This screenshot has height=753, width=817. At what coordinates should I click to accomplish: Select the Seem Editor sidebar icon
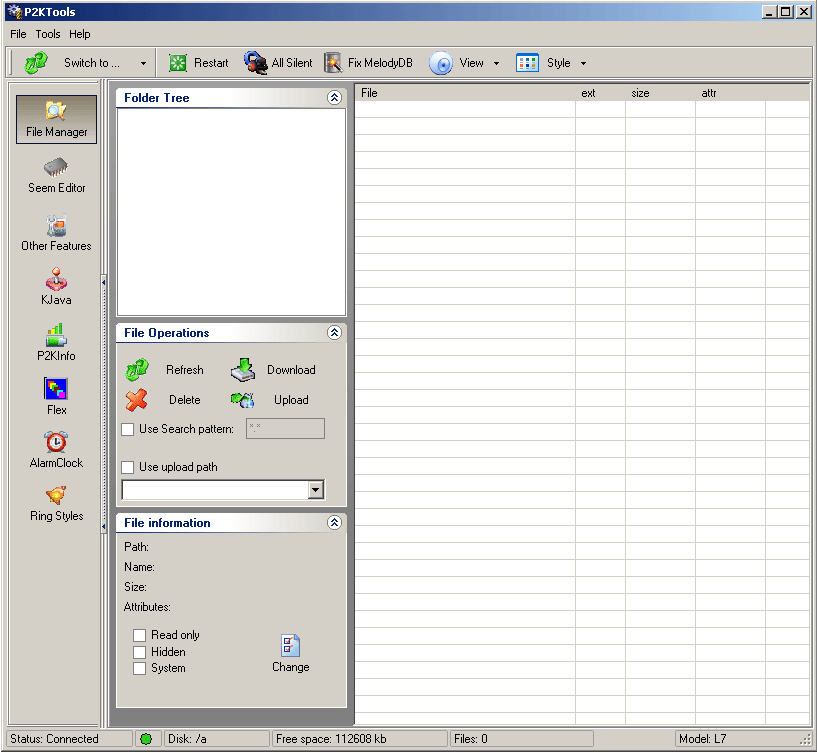[56, 175]
